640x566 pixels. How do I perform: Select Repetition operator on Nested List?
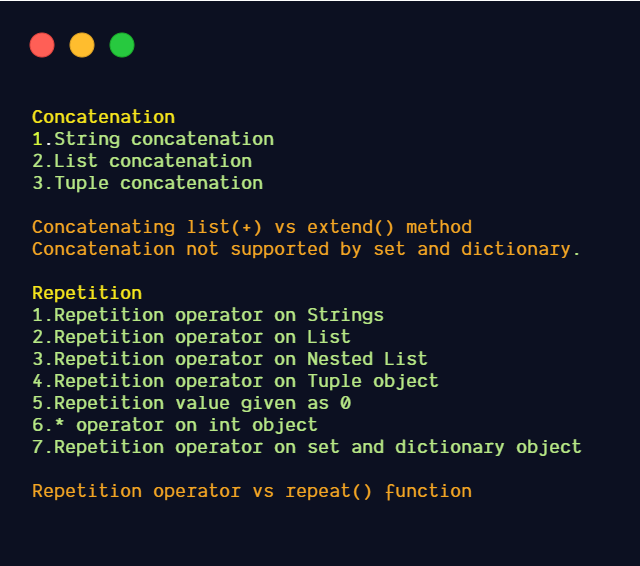[230, 360]
